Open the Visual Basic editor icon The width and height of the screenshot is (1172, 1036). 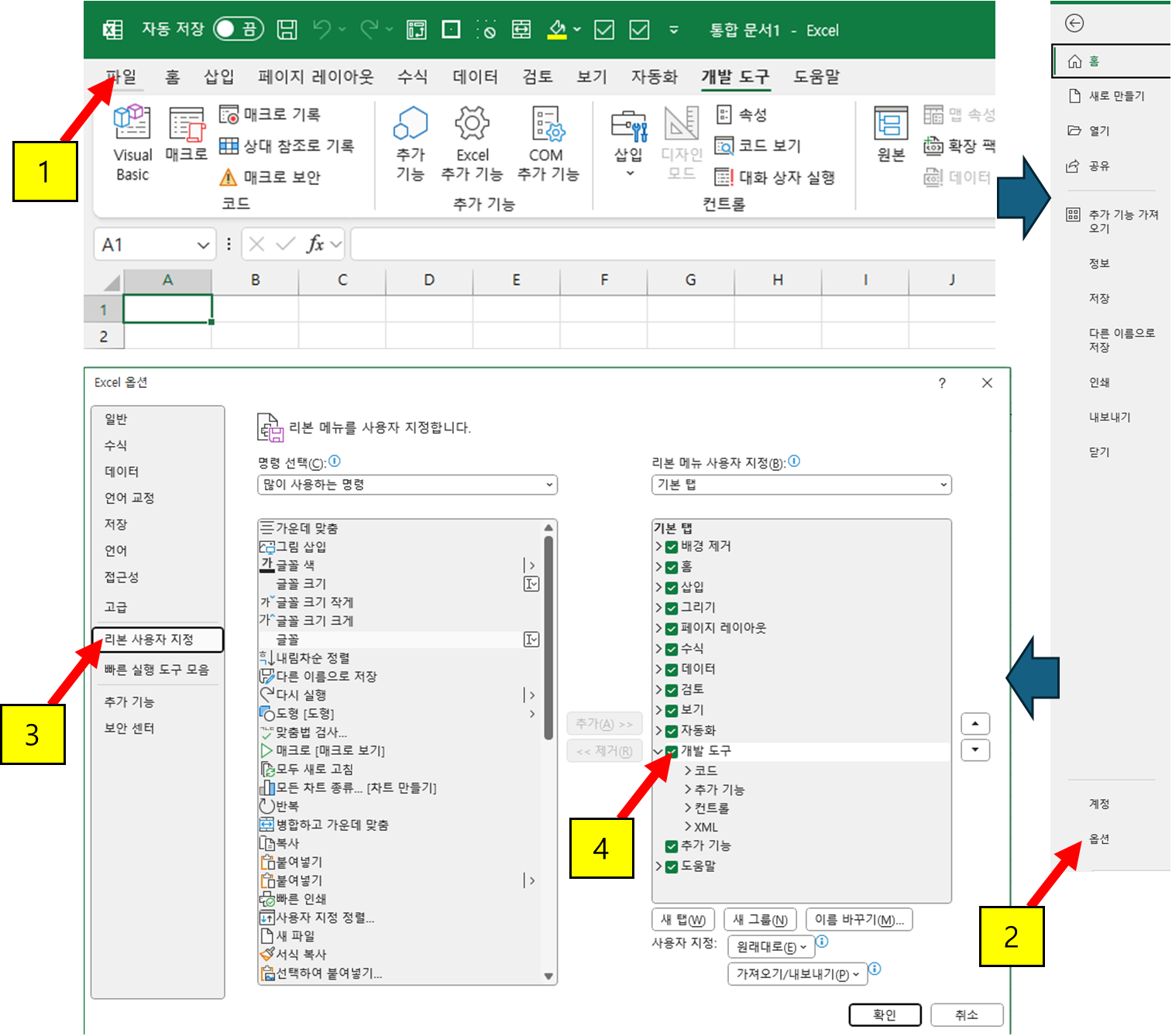pyautogui.click(x=132, y=122)
